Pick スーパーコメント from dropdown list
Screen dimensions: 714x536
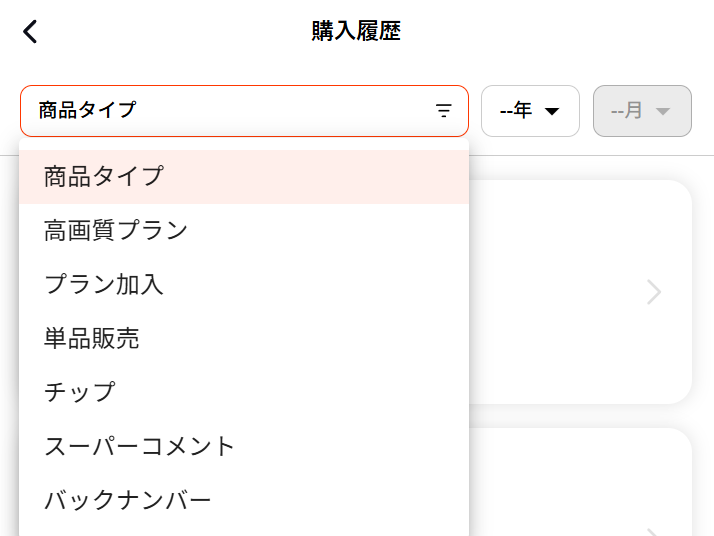[244, 446]
